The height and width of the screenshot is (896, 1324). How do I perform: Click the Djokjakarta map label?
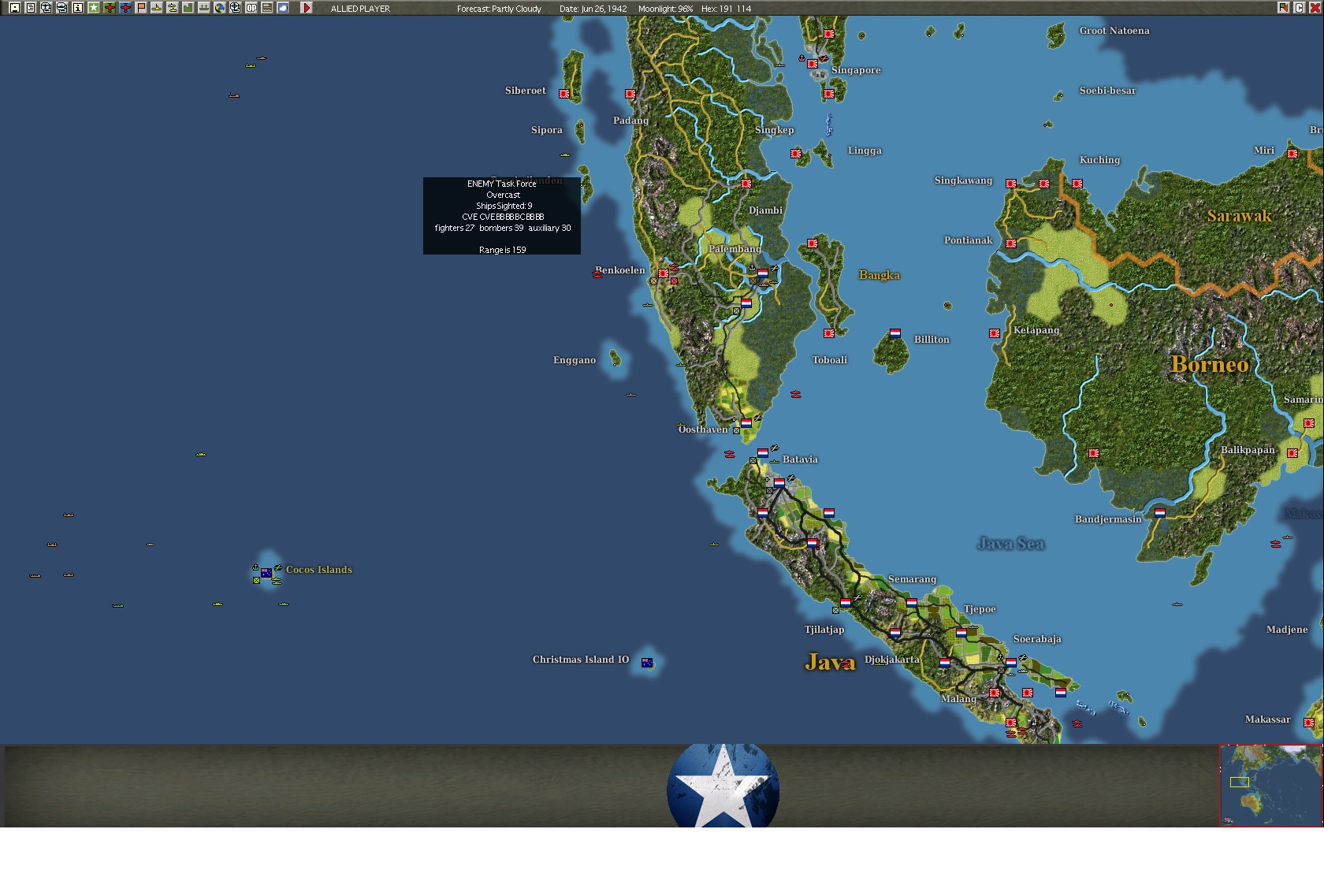[892, 660]
